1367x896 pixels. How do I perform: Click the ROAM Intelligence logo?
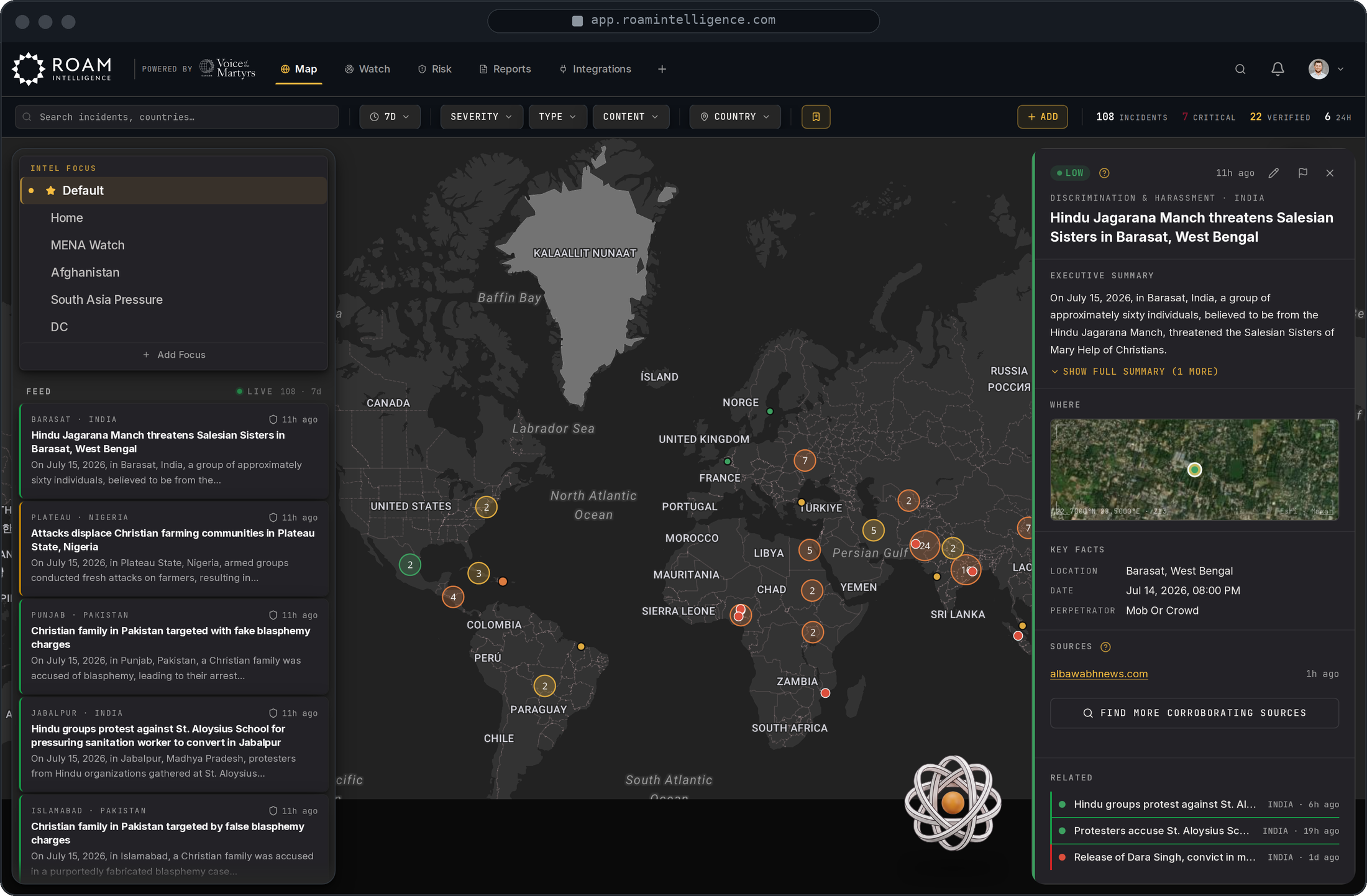click(62, 69)
